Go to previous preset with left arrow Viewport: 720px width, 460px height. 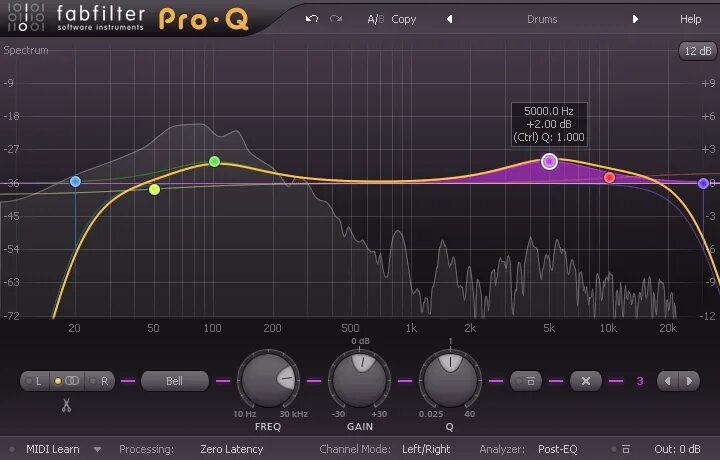(450, 19)
